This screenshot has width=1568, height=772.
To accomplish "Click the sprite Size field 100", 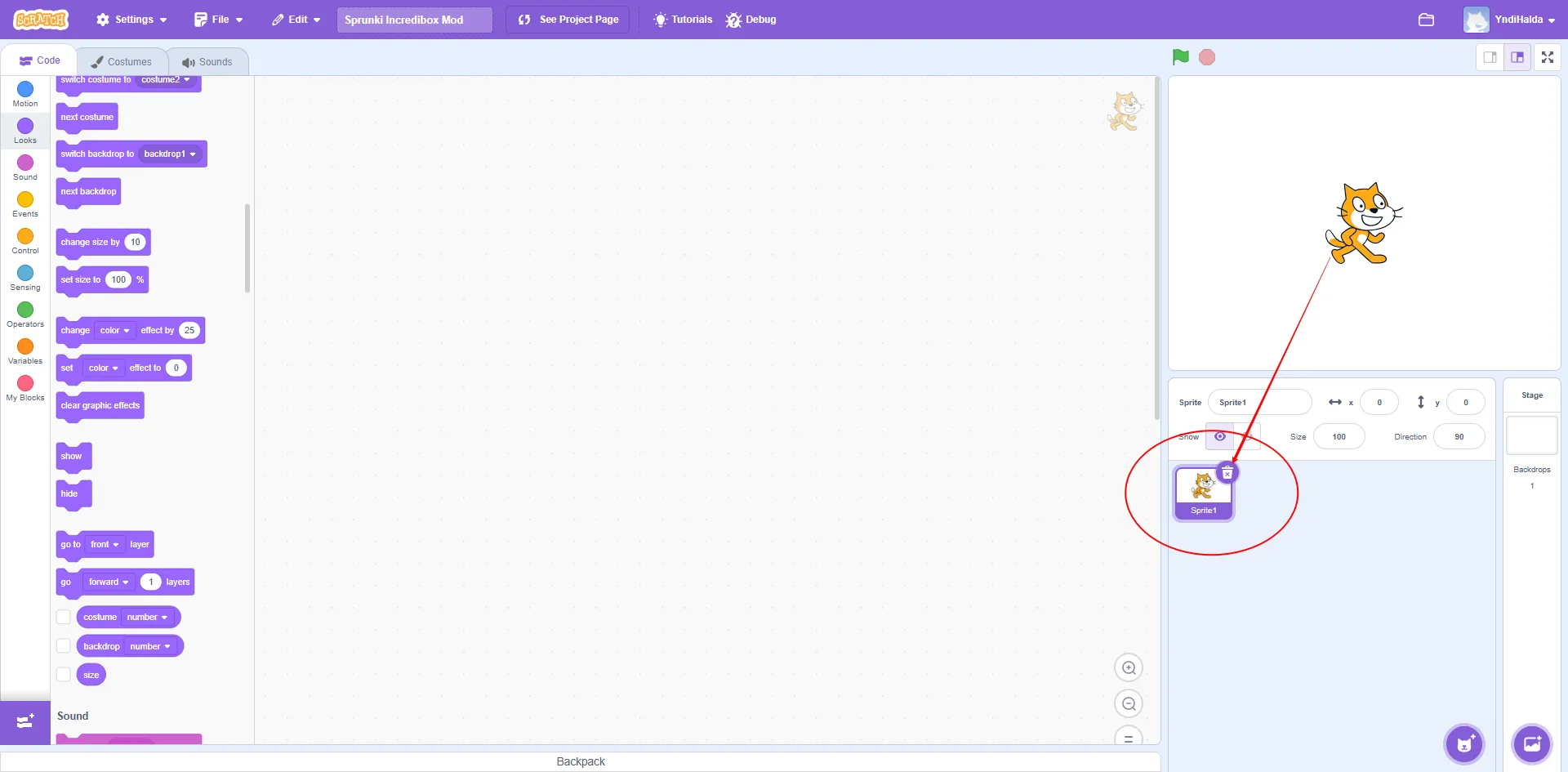I will [1339, 437].
